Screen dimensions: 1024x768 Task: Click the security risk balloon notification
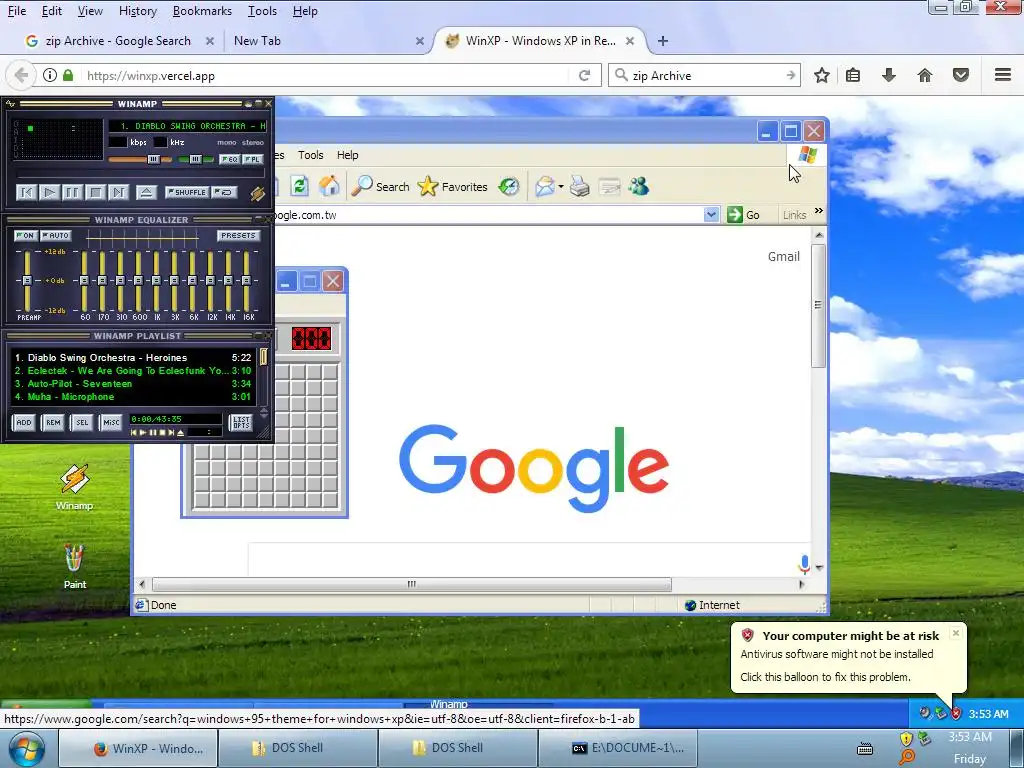tap(848, 656)
